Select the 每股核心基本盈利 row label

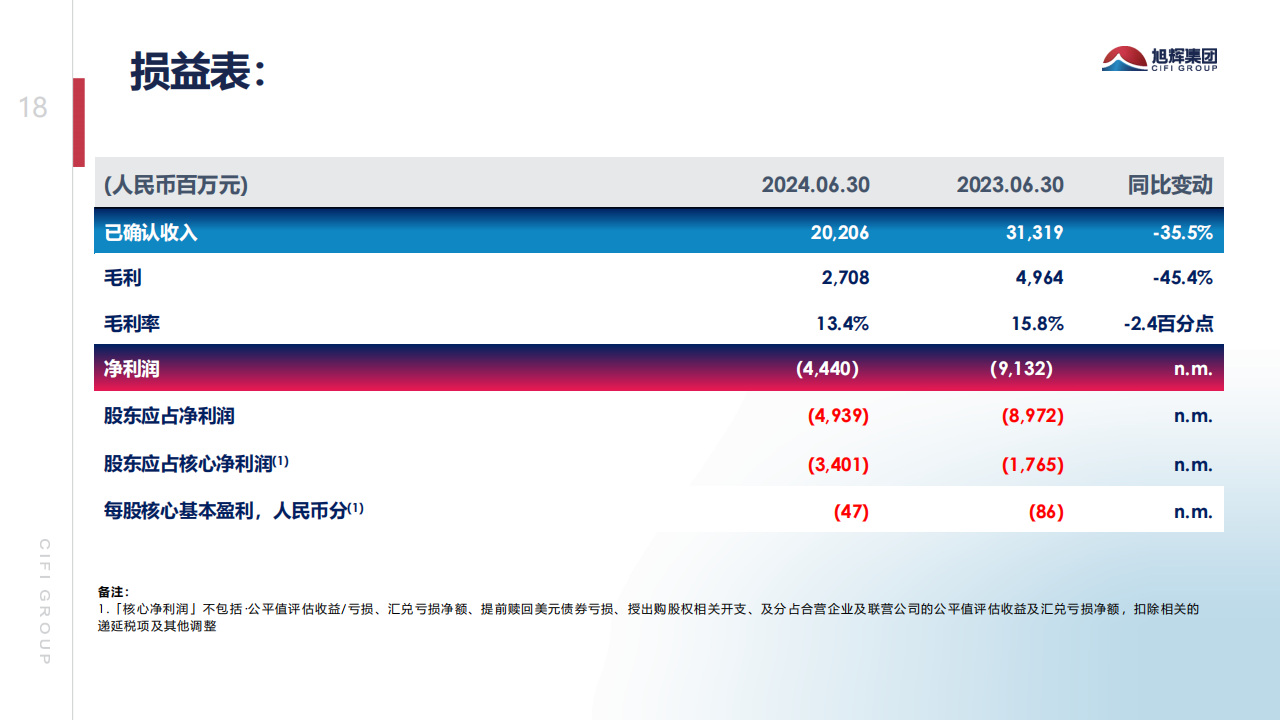234,510
